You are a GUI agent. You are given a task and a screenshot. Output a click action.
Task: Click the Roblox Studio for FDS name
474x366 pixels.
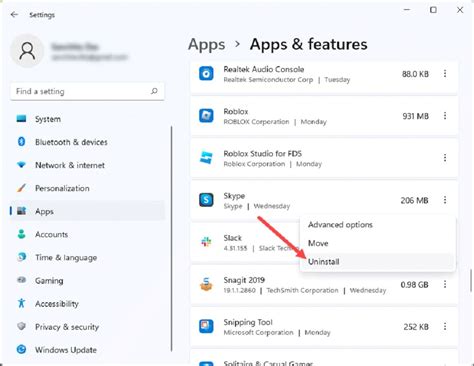262,153
